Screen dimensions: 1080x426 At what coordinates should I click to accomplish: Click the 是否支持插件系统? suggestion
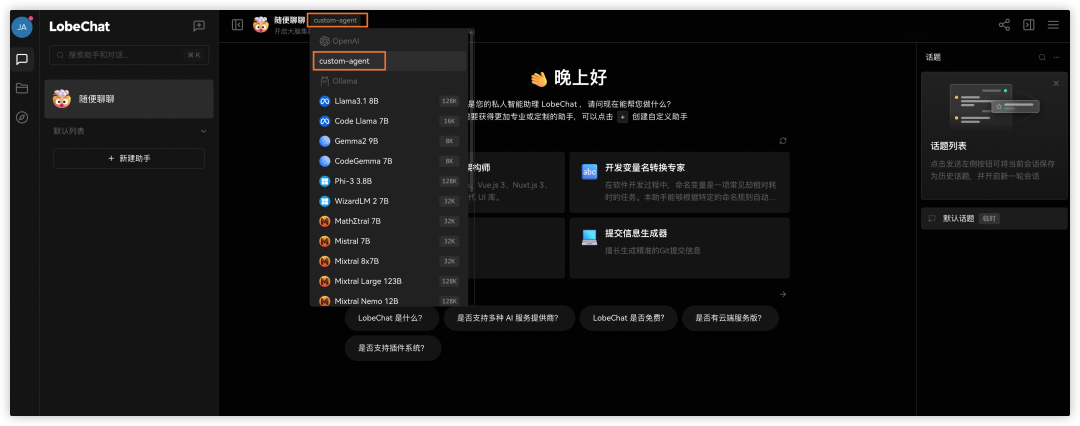pyautogui.click(x=393, y=348)
